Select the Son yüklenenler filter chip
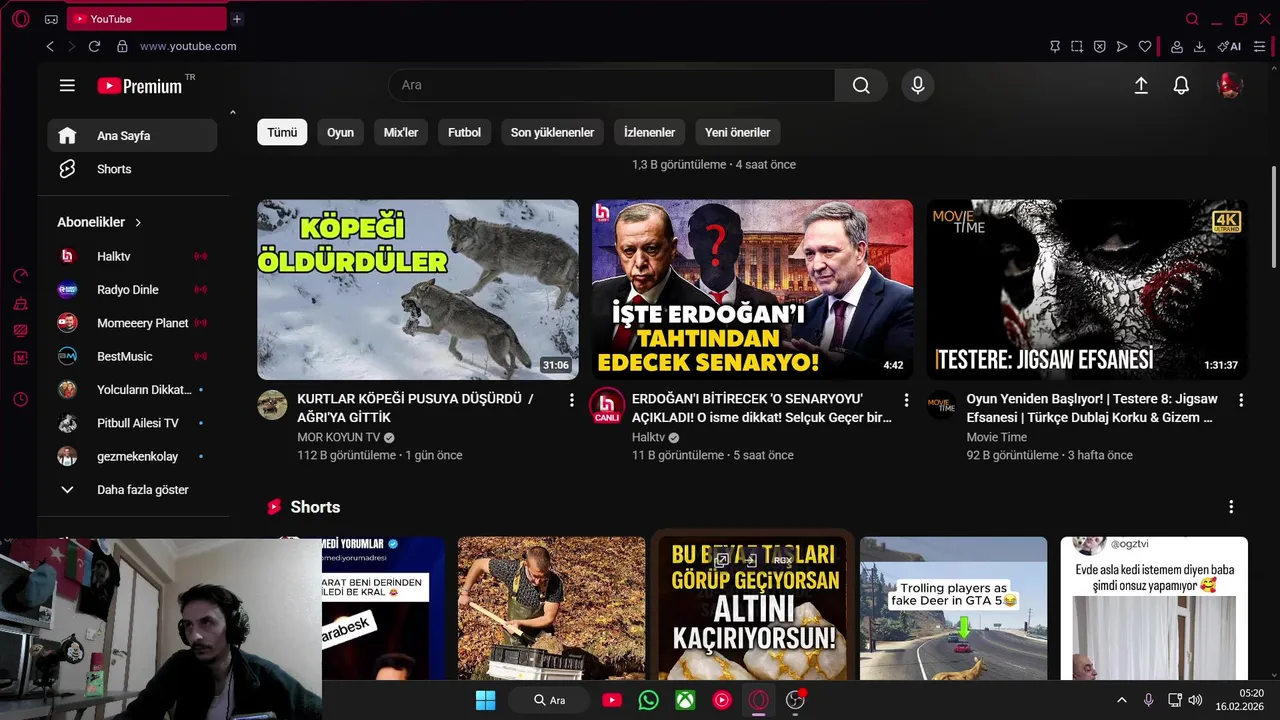Viewport: 1280px width, 720px height. (x=552, y=132)
